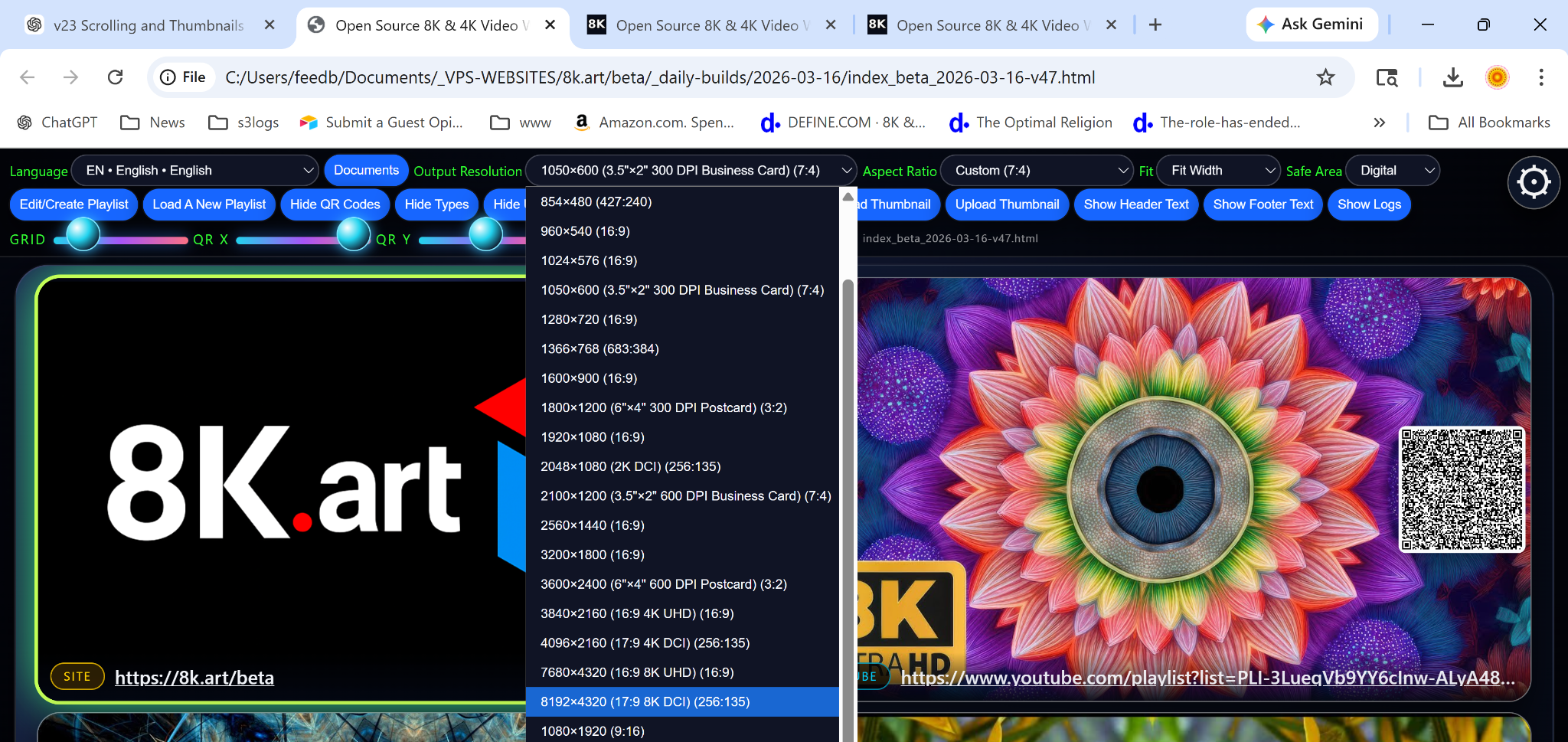Click the browser back arrow

[28, 77]
